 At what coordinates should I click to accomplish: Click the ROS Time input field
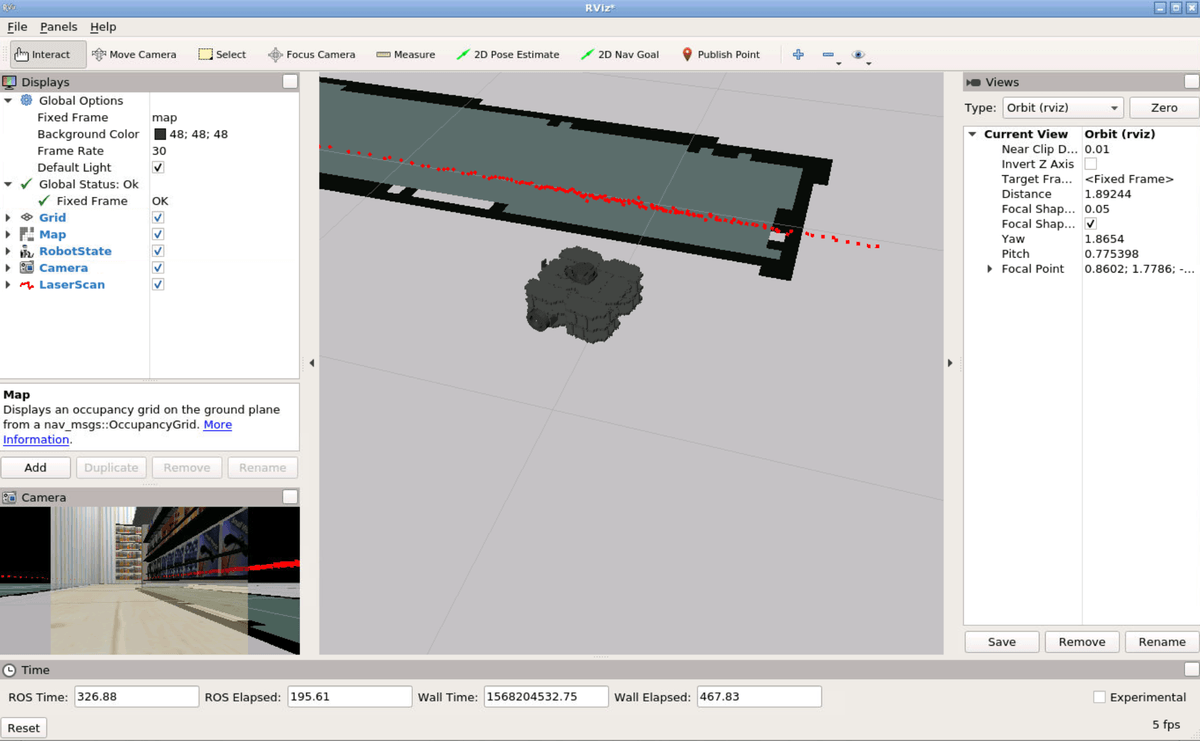point(136,696)
